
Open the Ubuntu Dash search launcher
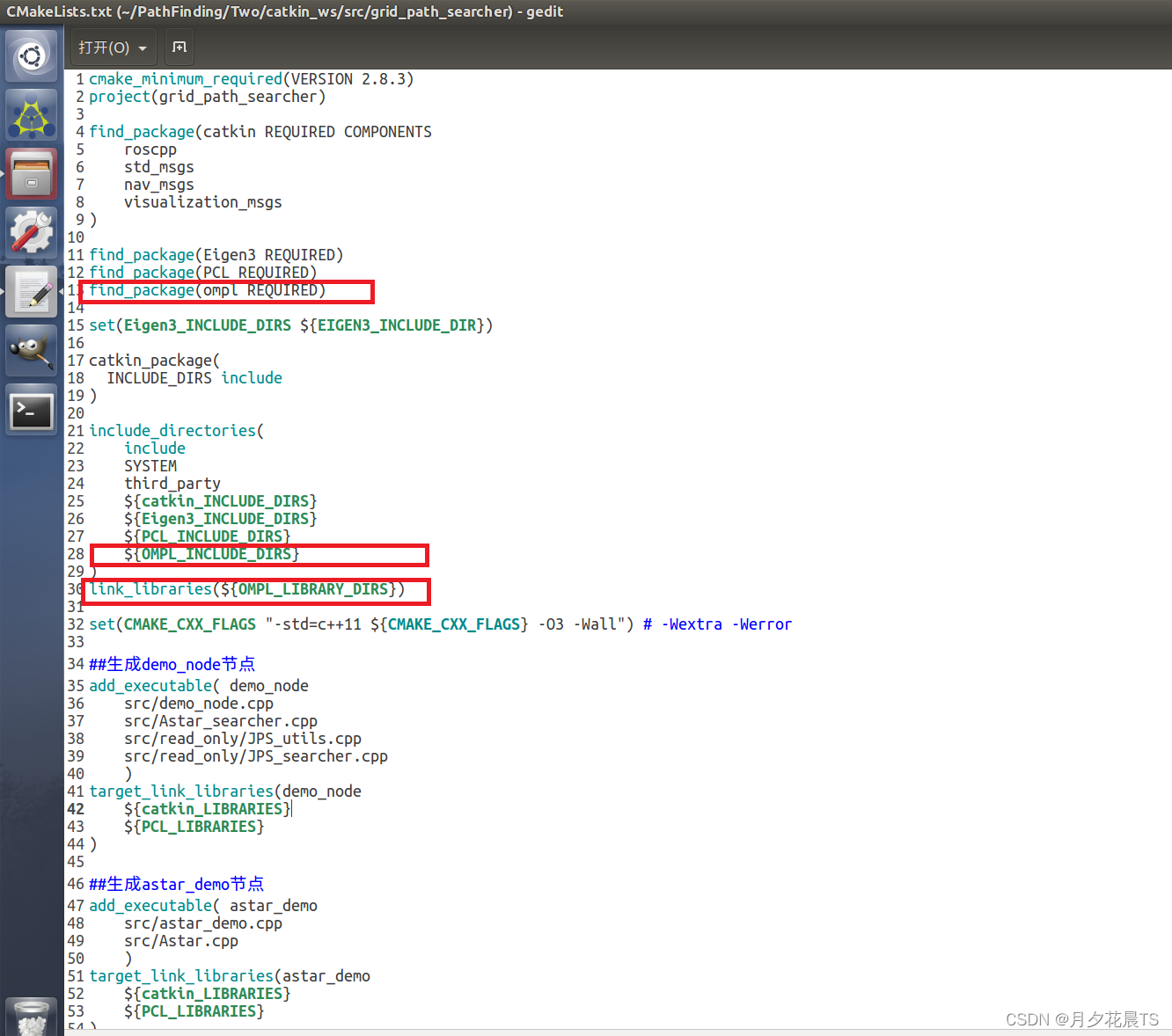[x=32, y=56]
